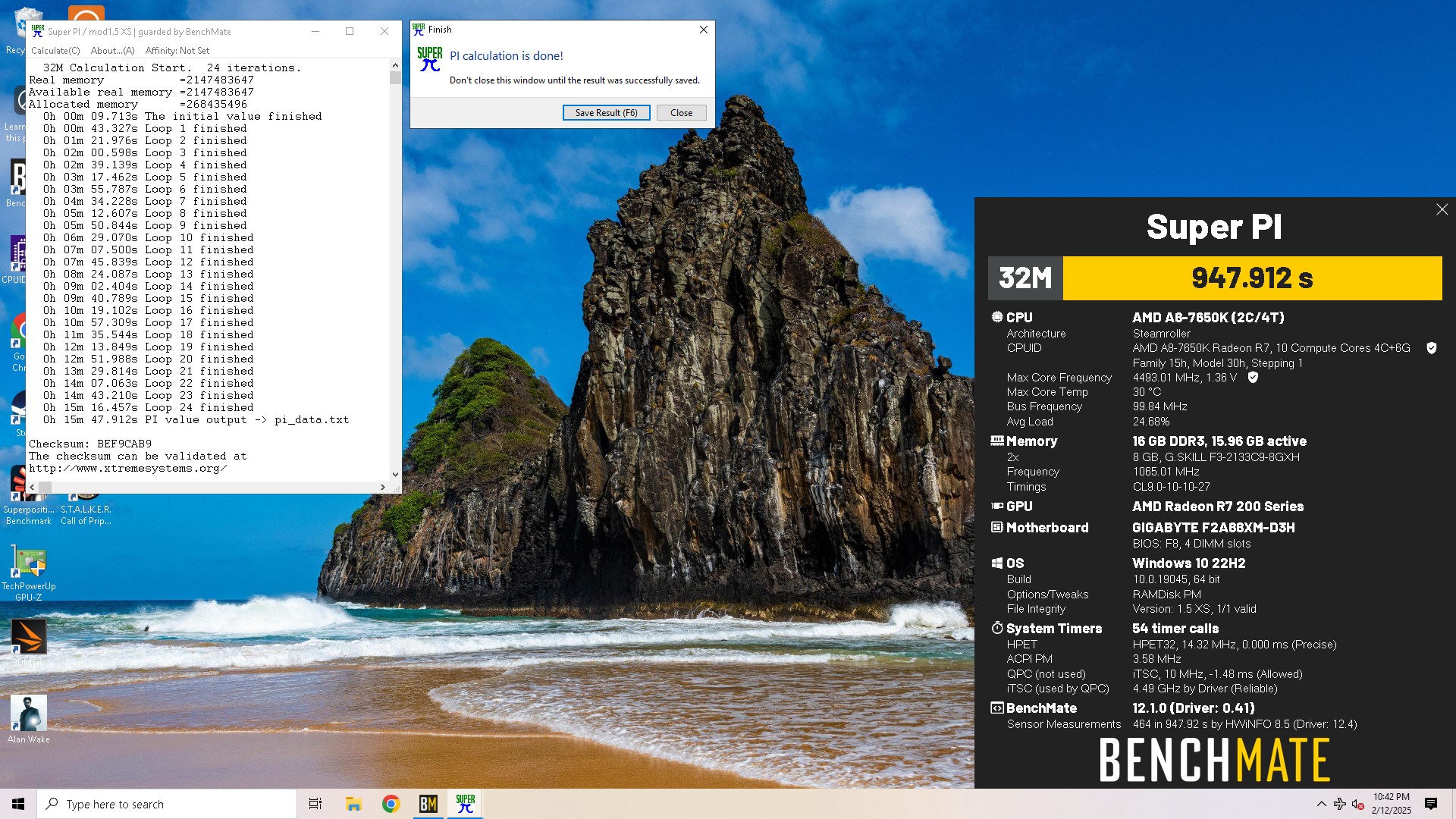Click the '32M Calculation Start' log line
The image size is (1456, 819).
click(171, 67)
